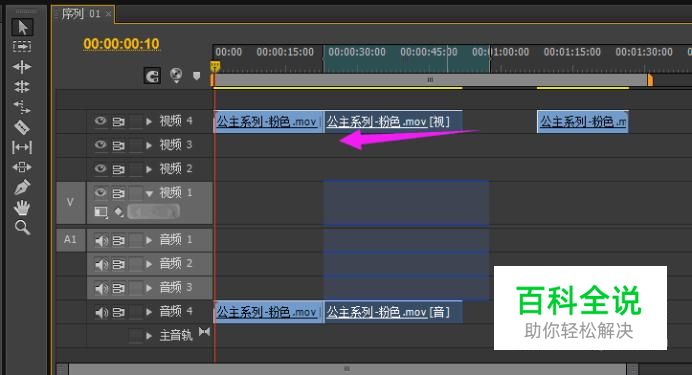
Task: Select first 公主系列-粉色.mov clip on 视频 4
Action: [269, 122]
